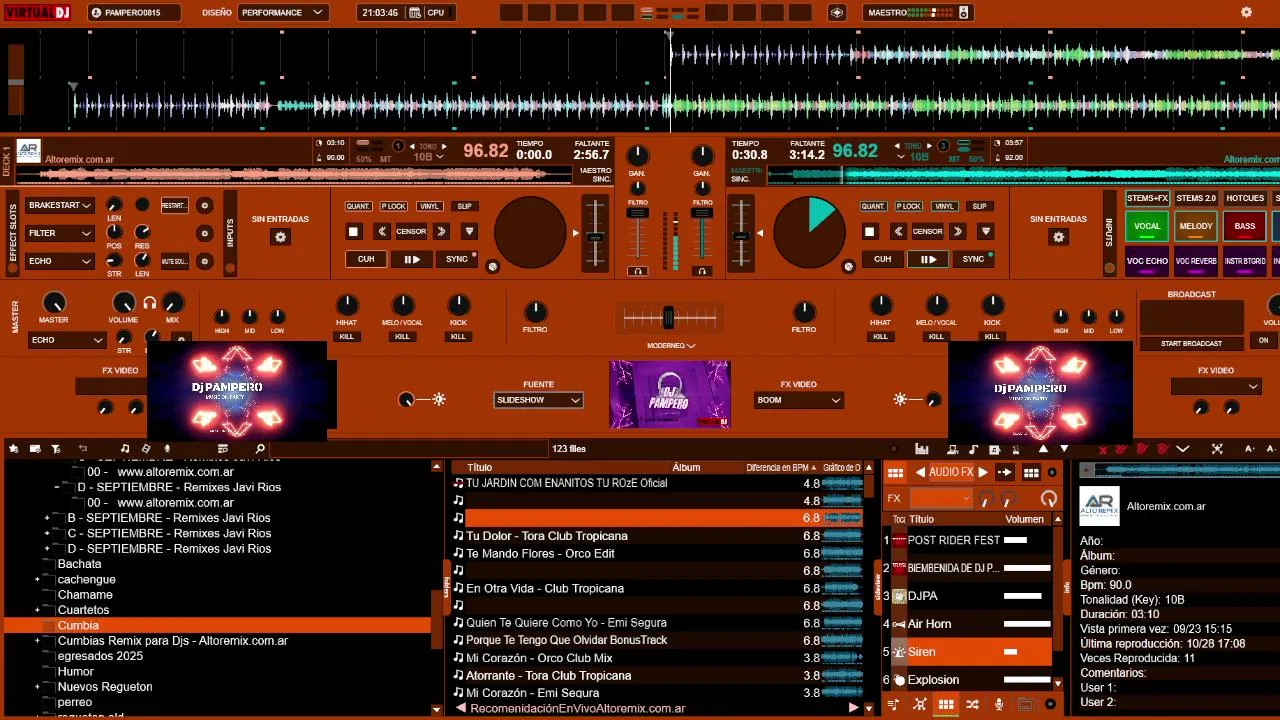Viewport: 1280px width, 720px height.
Task: Click the MASTER volume knob
Action: [53, 303]
